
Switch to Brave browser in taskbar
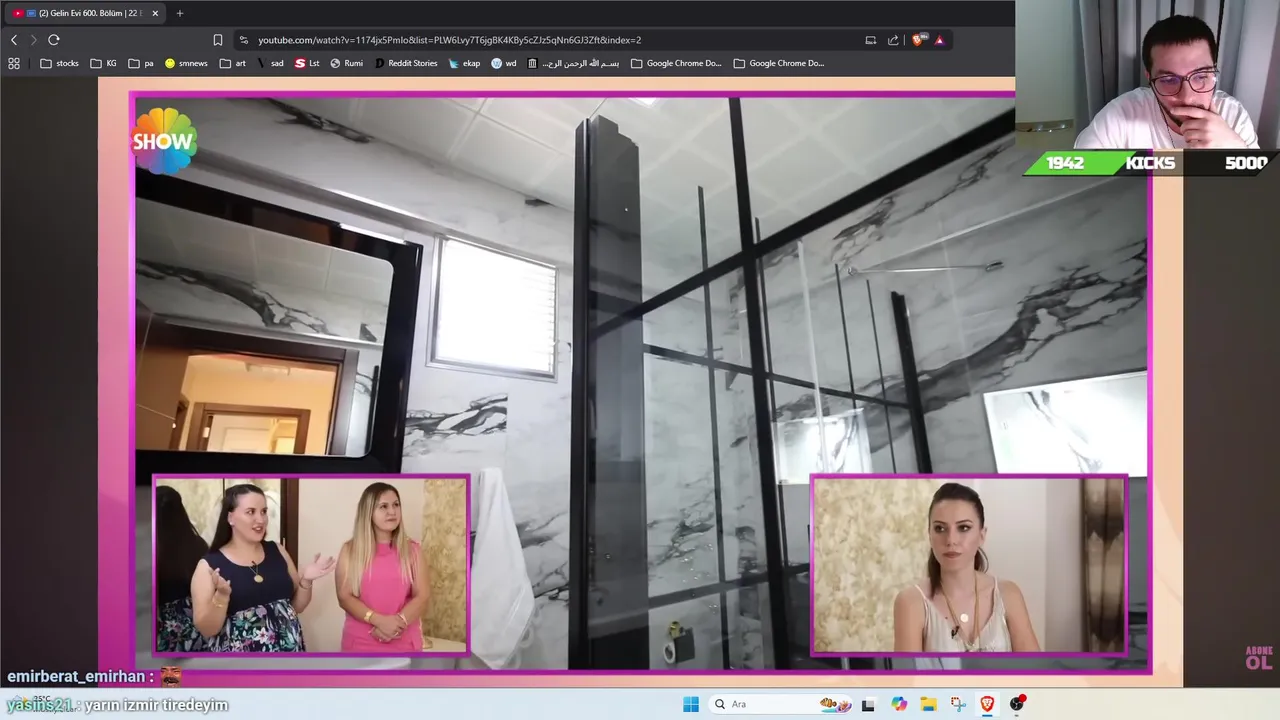pyautogui.click(x=987, y=704)
